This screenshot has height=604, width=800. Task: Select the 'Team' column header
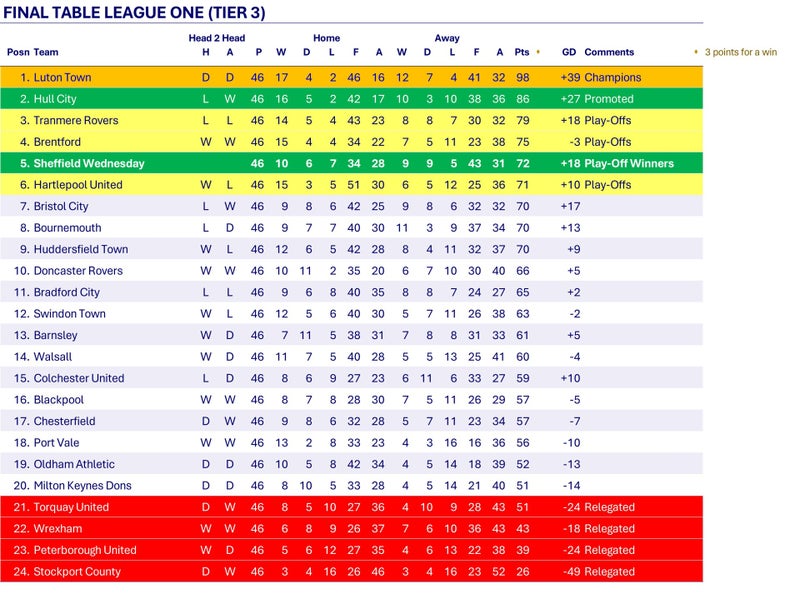46,52
